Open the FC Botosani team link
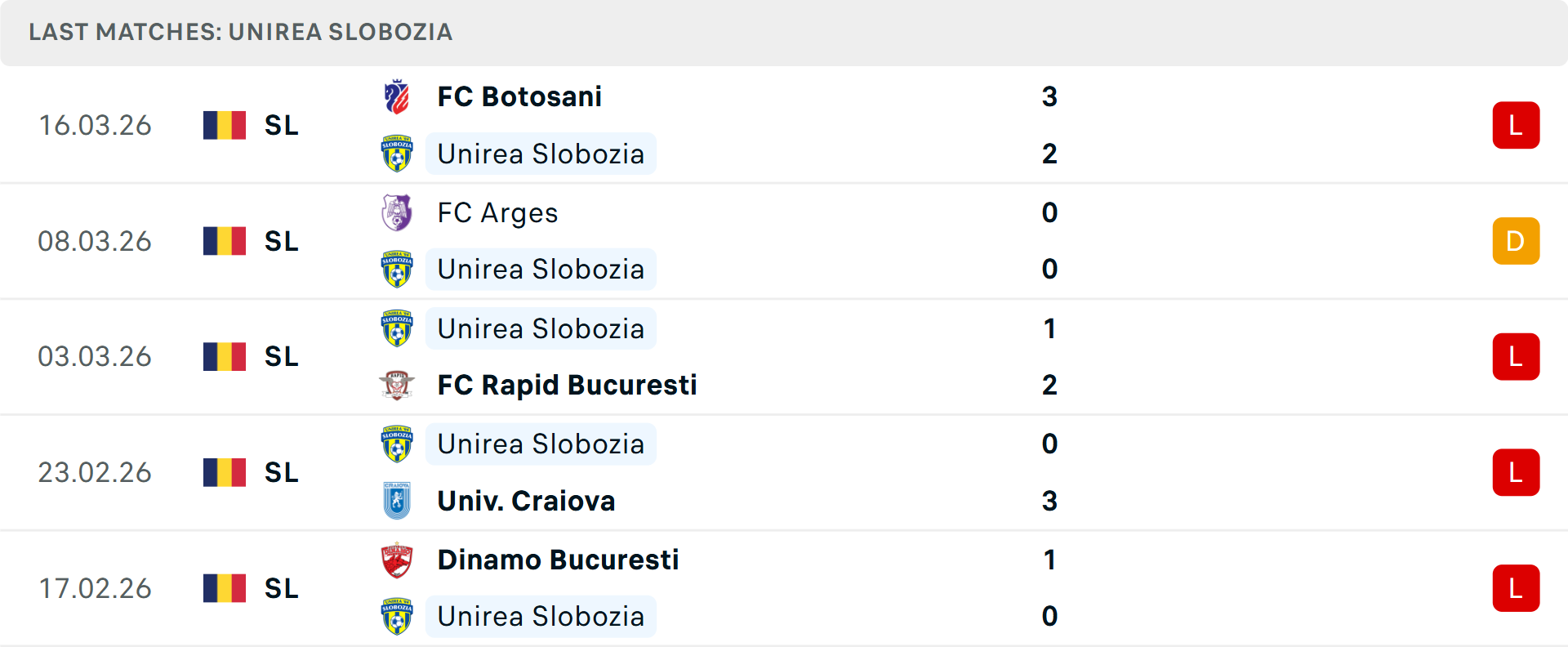Screen dimensions: 1568x647 (x=519, y=97)
